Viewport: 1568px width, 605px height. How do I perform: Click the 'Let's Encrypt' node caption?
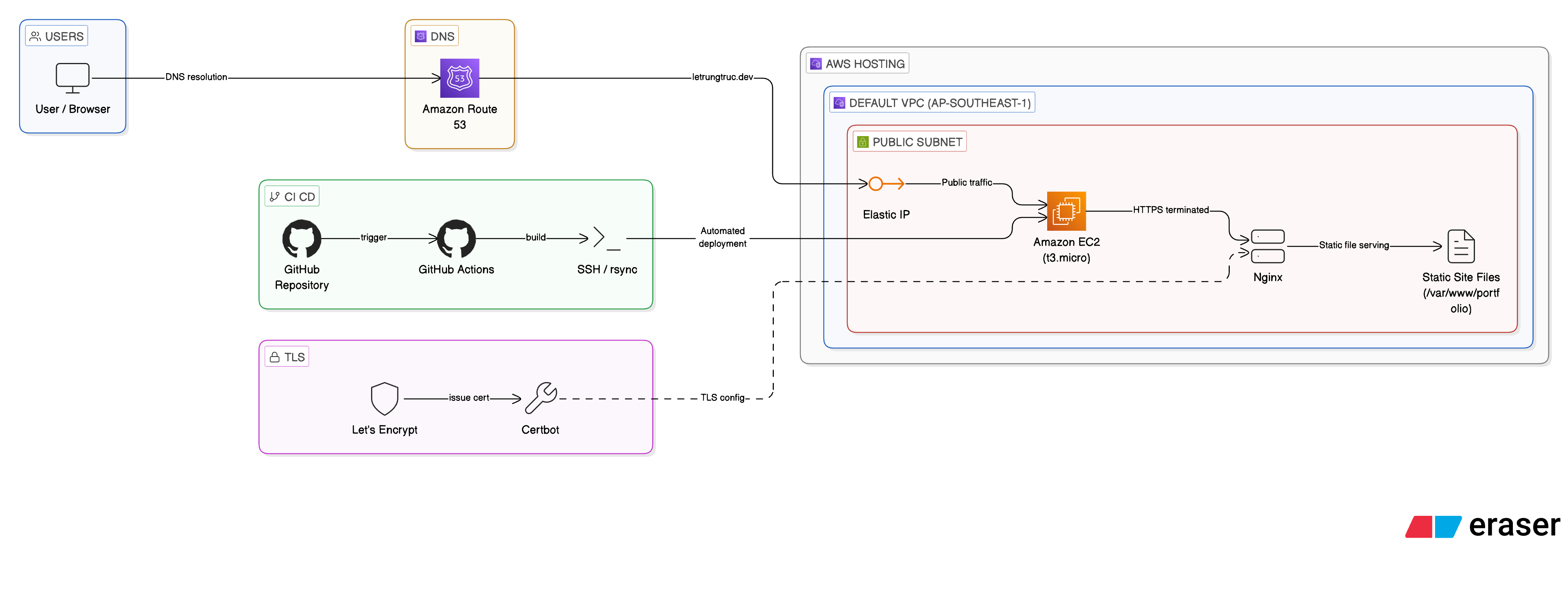coord(384,430)
